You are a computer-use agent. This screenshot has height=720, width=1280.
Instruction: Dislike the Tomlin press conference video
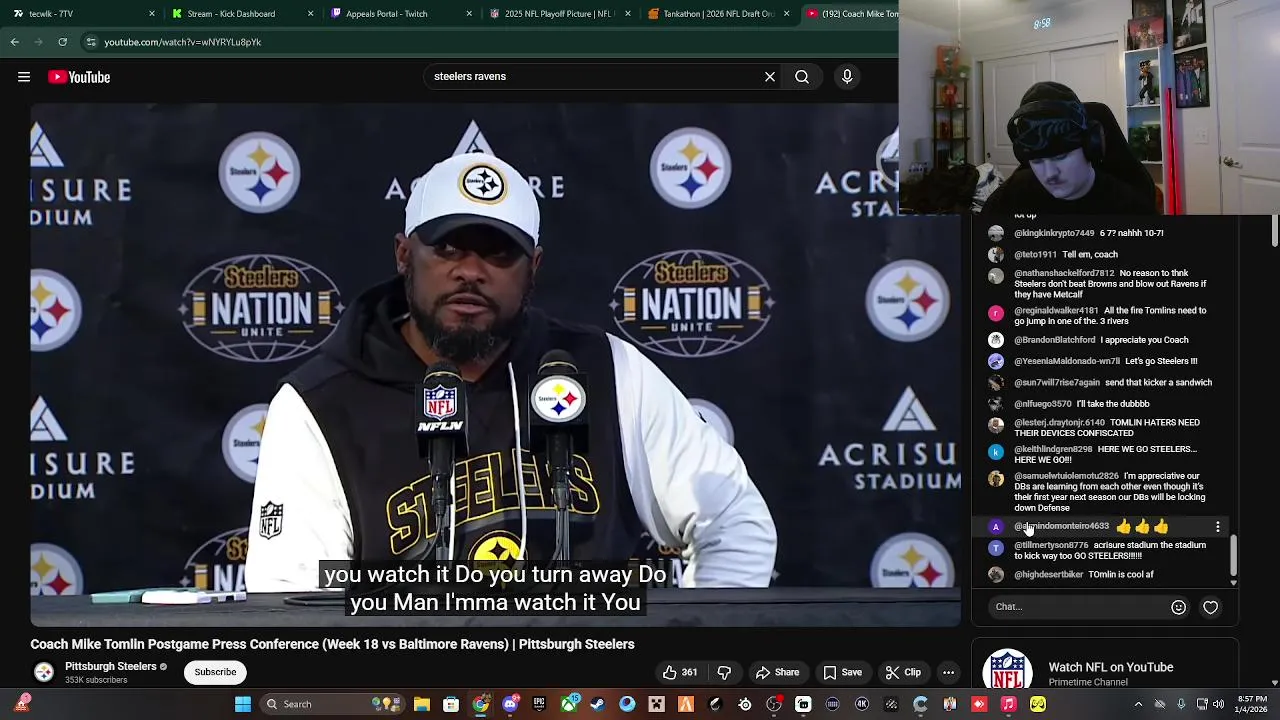pyautogui.click(x=724, y=672)
